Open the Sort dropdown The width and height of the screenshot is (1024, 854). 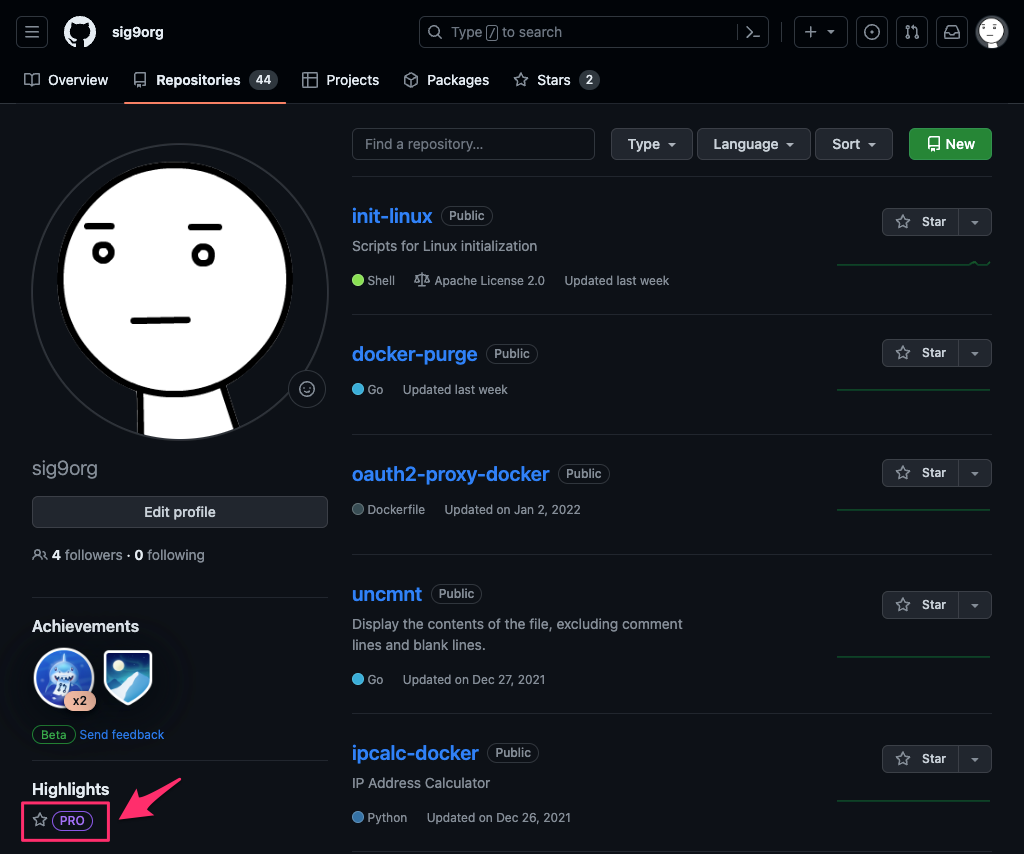(854, 144)
